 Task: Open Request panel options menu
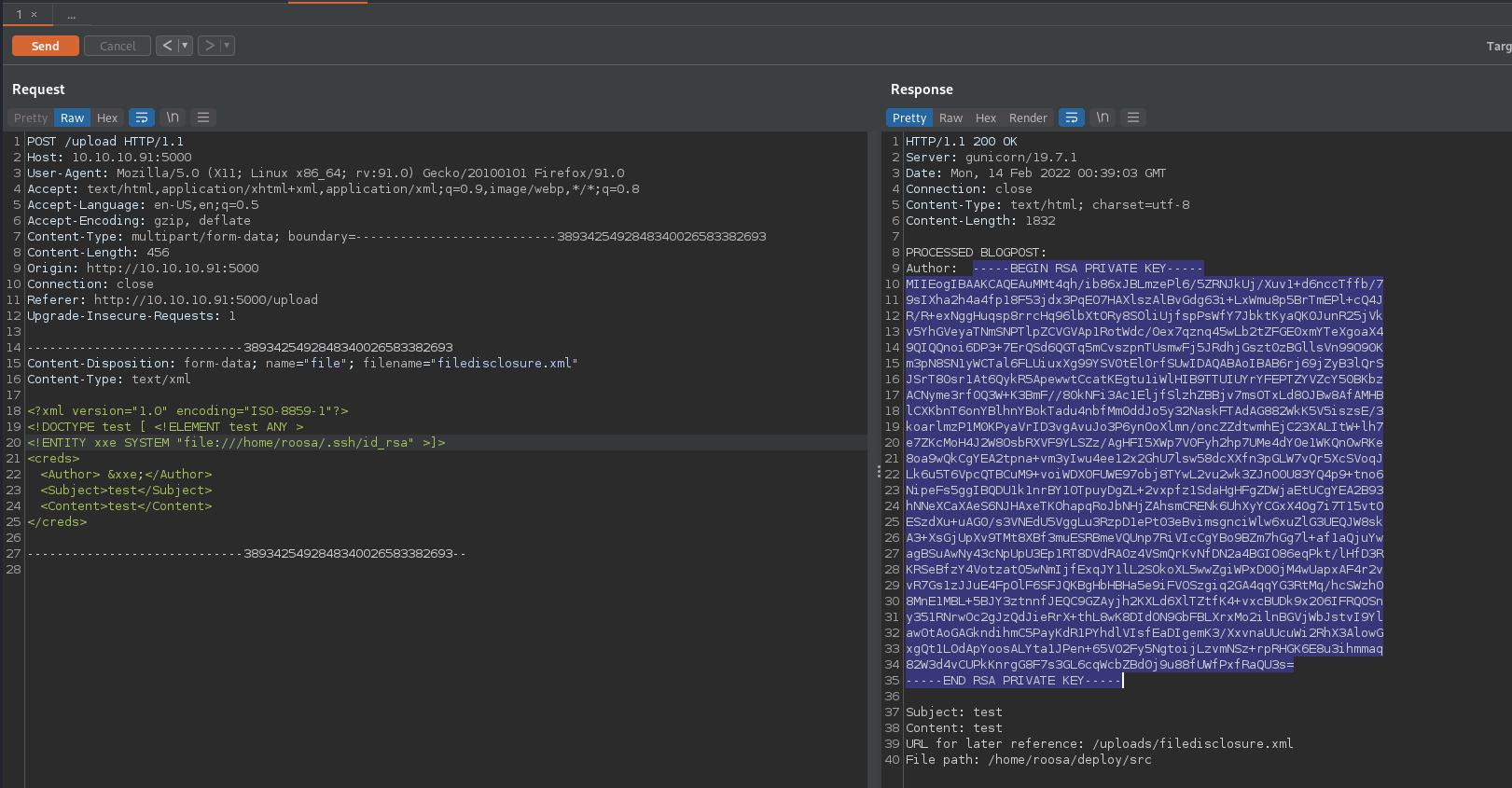pyautogui.click(x=203, y=118)
